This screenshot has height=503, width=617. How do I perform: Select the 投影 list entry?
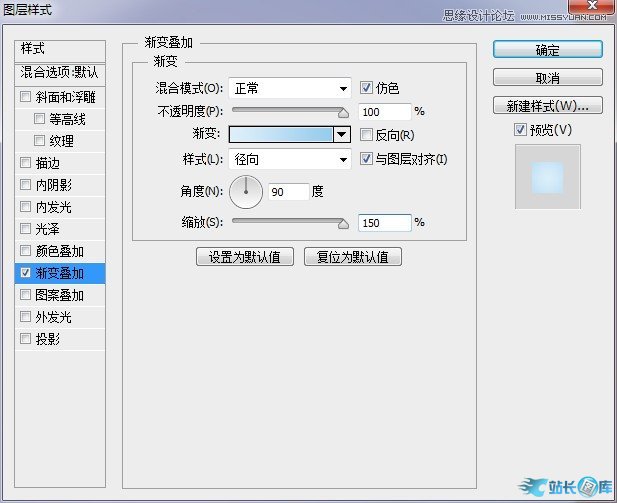[60, 339]
